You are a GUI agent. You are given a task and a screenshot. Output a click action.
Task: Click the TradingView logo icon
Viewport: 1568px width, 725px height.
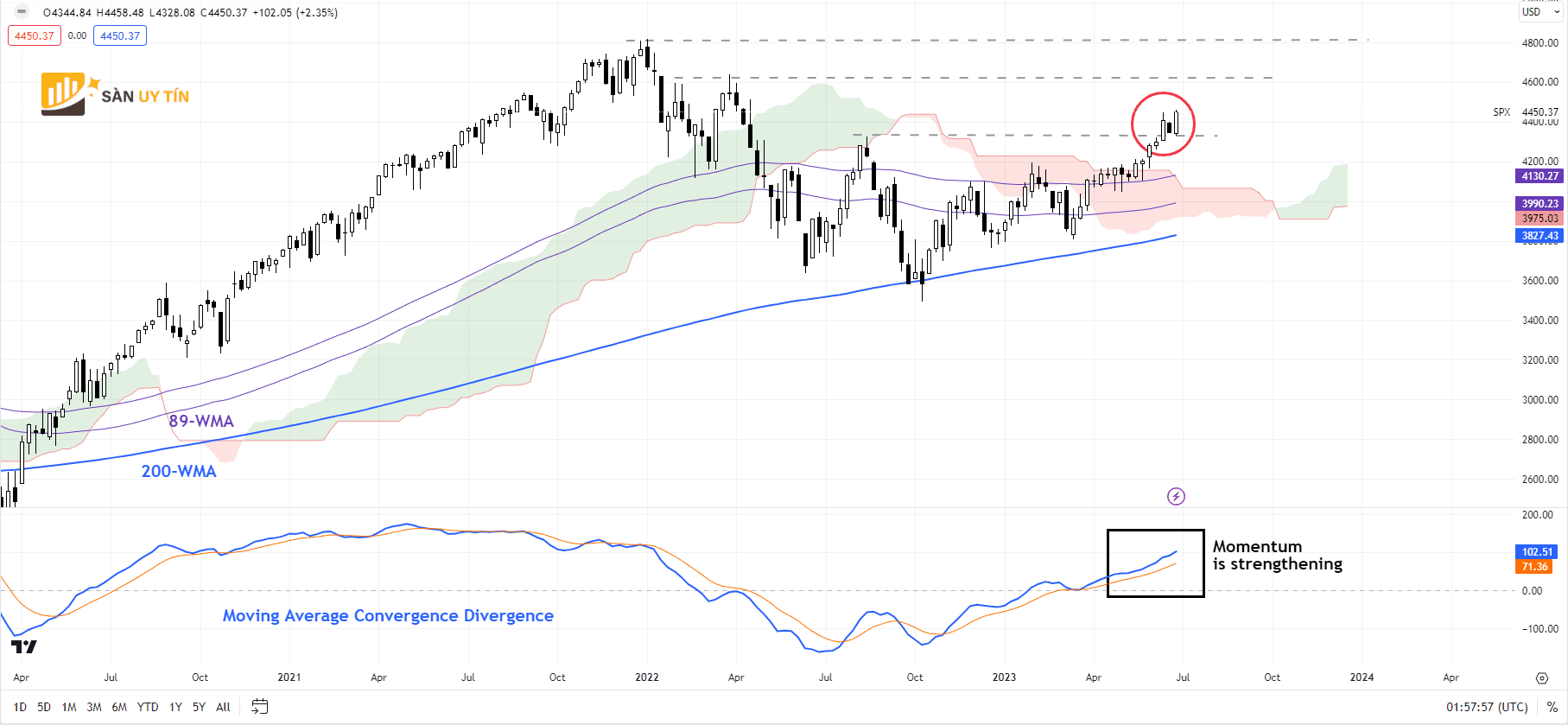click(x=24, y=646)
